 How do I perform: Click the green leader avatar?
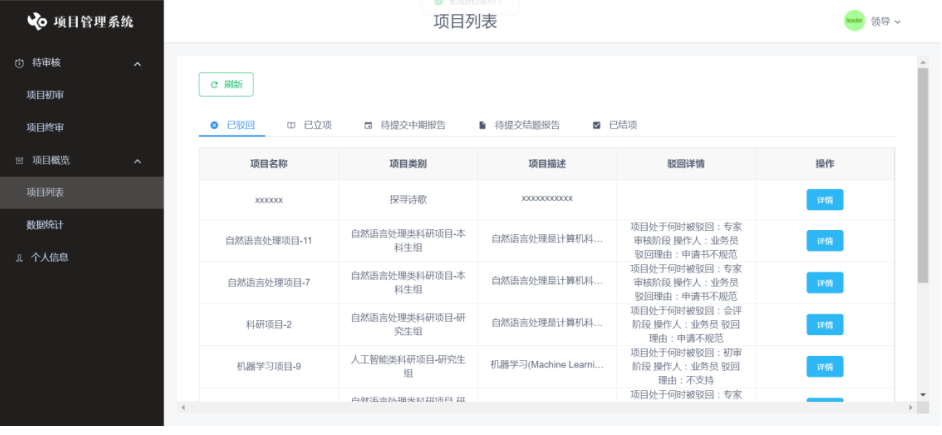pos(854,21)
